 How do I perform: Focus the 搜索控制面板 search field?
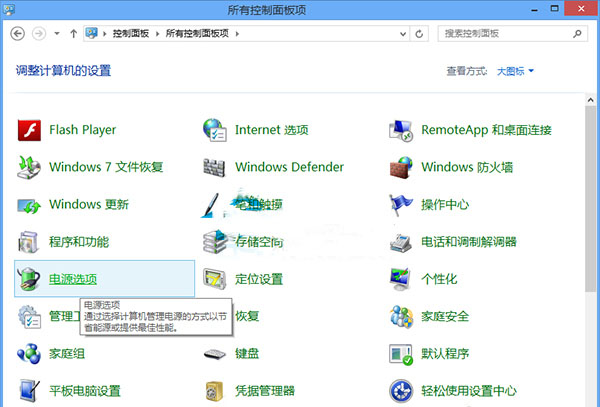click(x=512, y=34)
